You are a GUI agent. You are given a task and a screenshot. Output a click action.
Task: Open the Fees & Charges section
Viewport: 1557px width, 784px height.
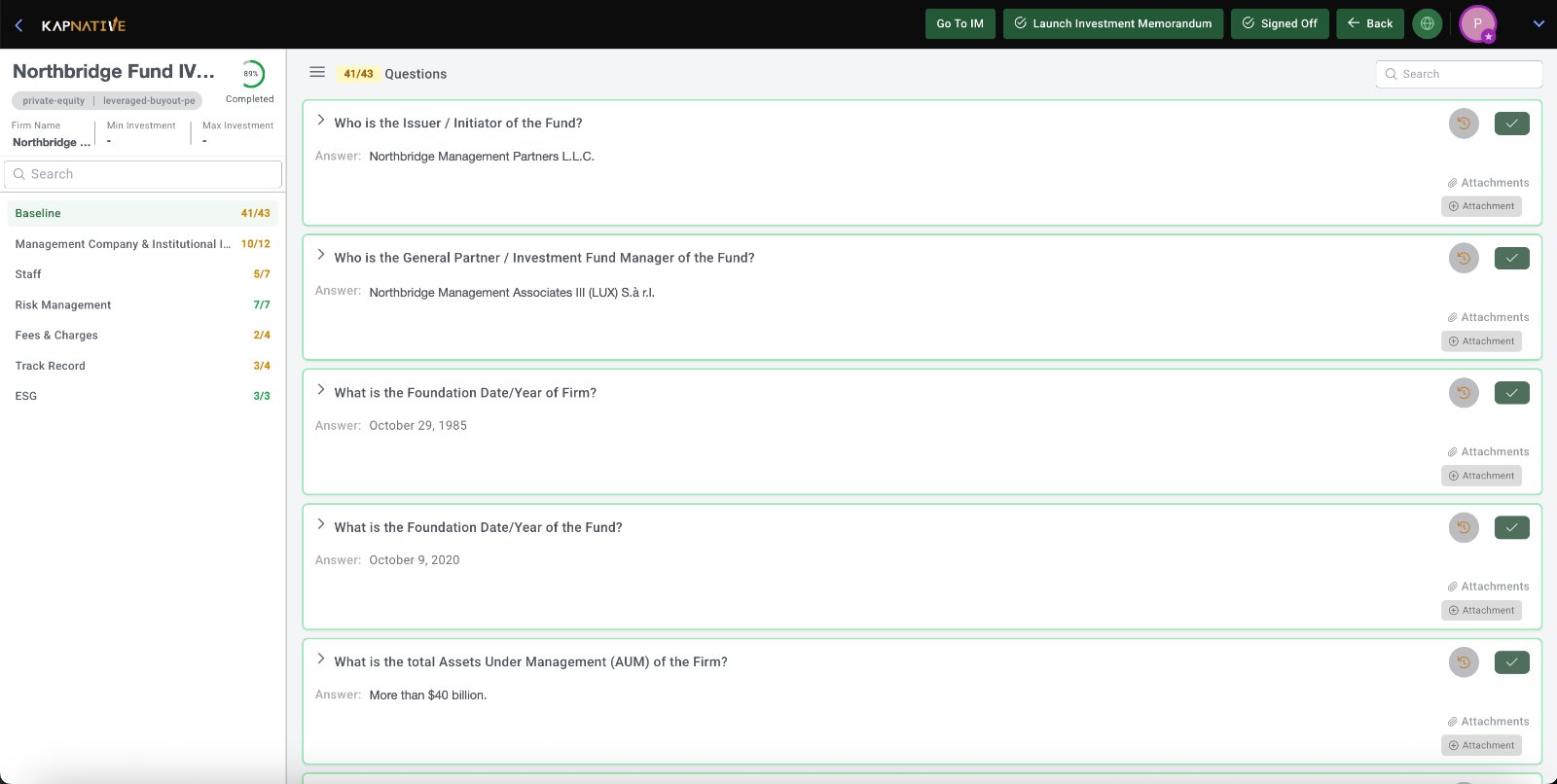pyautogui.click(x=143, y=335)
